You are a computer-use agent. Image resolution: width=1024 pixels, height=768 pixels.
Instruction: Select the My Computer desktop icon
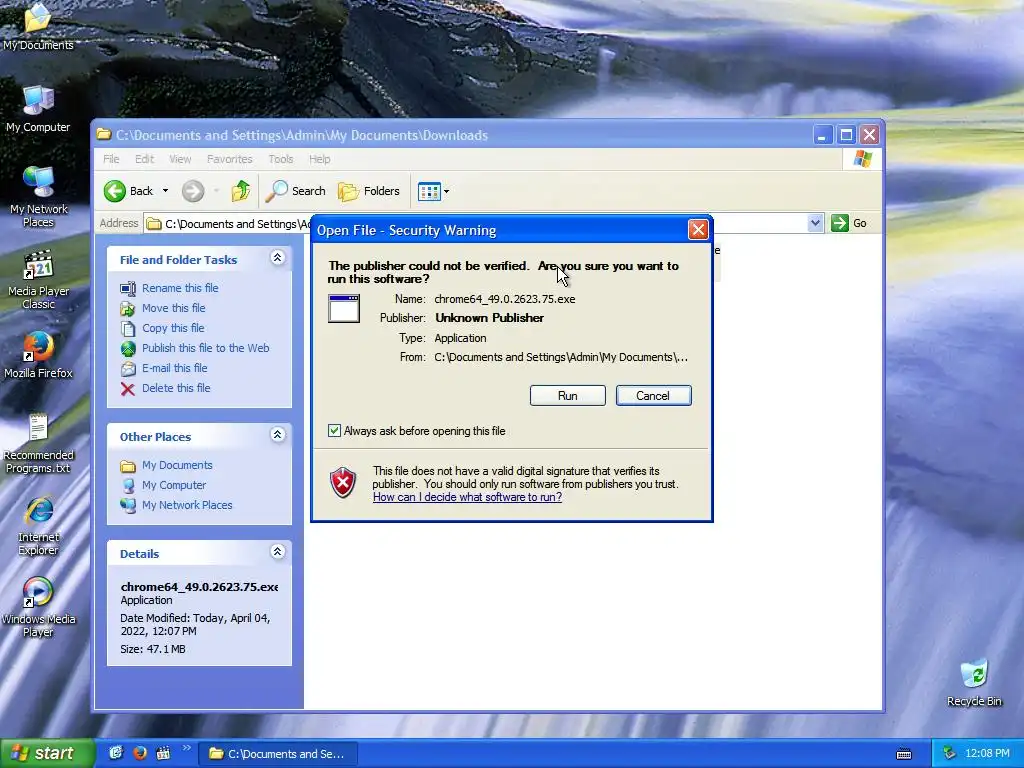coord(38,108)
